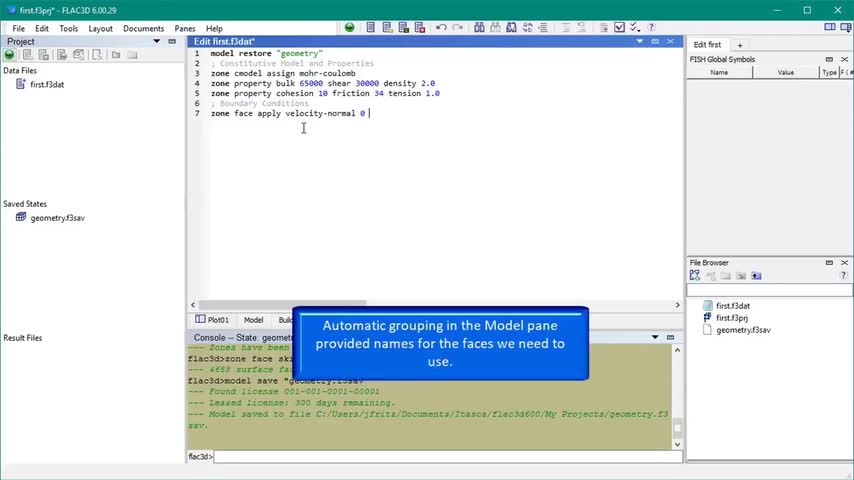Click the close document icon with red badge
This screenshot has height=480, width=854.
(420, 27)
